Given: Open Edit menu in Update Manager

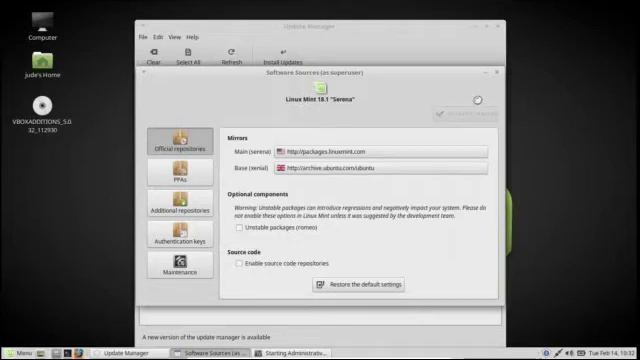Looking at the screenshot, I should tap(158, 37).
